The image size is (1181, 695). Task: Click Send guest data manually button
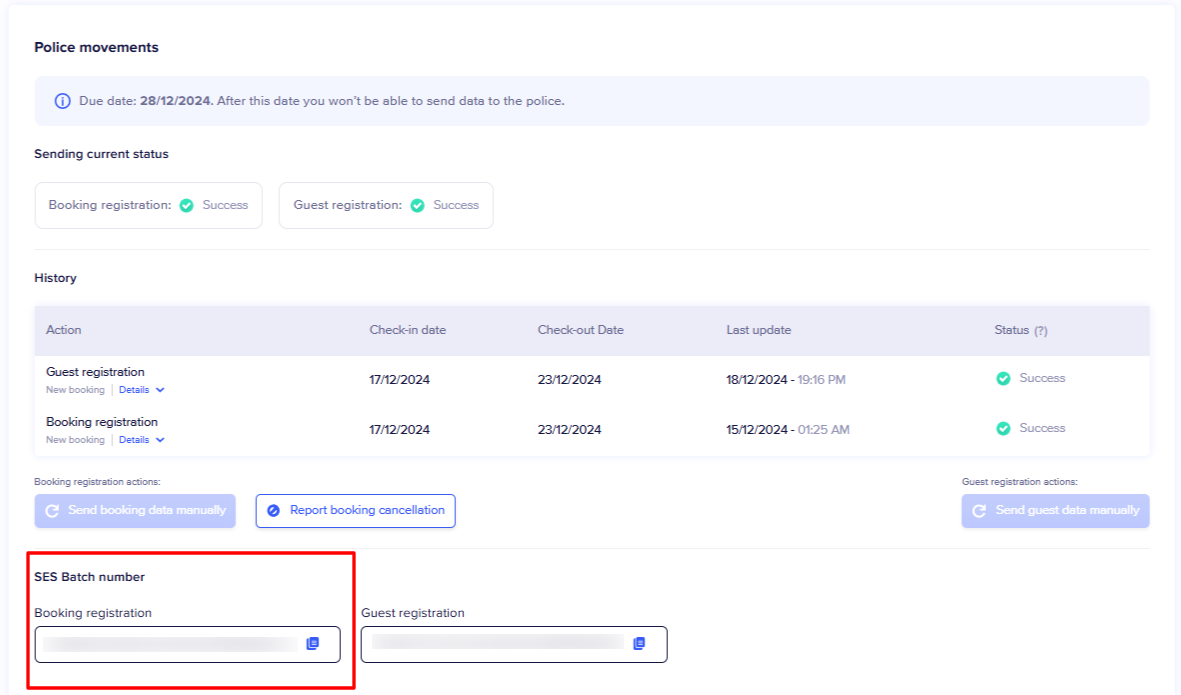pyautogui.click(x=1055, y=510)
